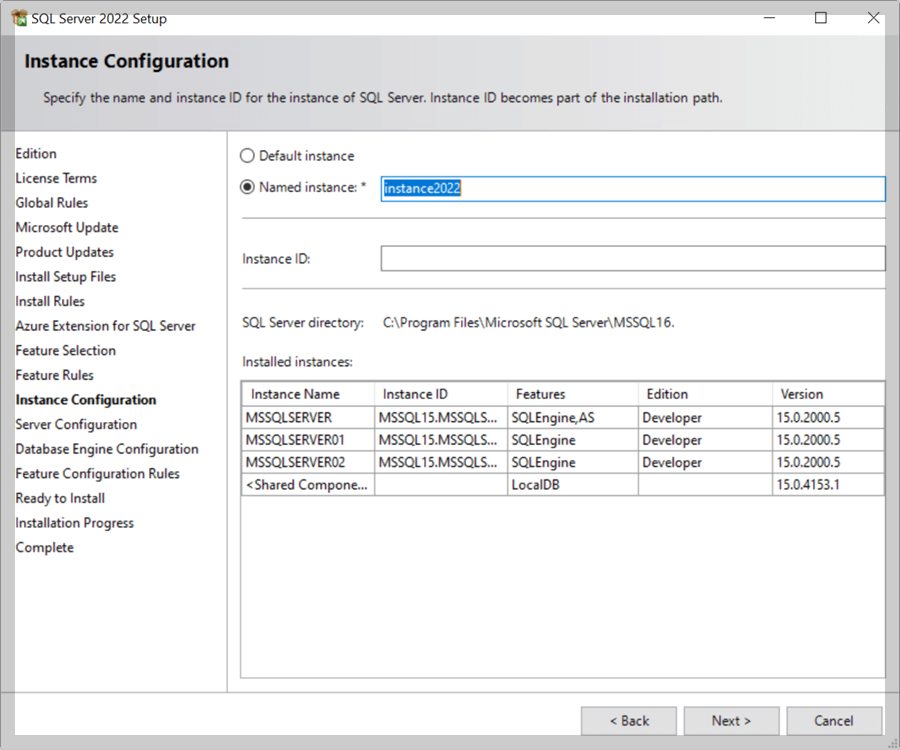
Task: Open the Edition step in sidebar
Action: [x=36, y=154]
